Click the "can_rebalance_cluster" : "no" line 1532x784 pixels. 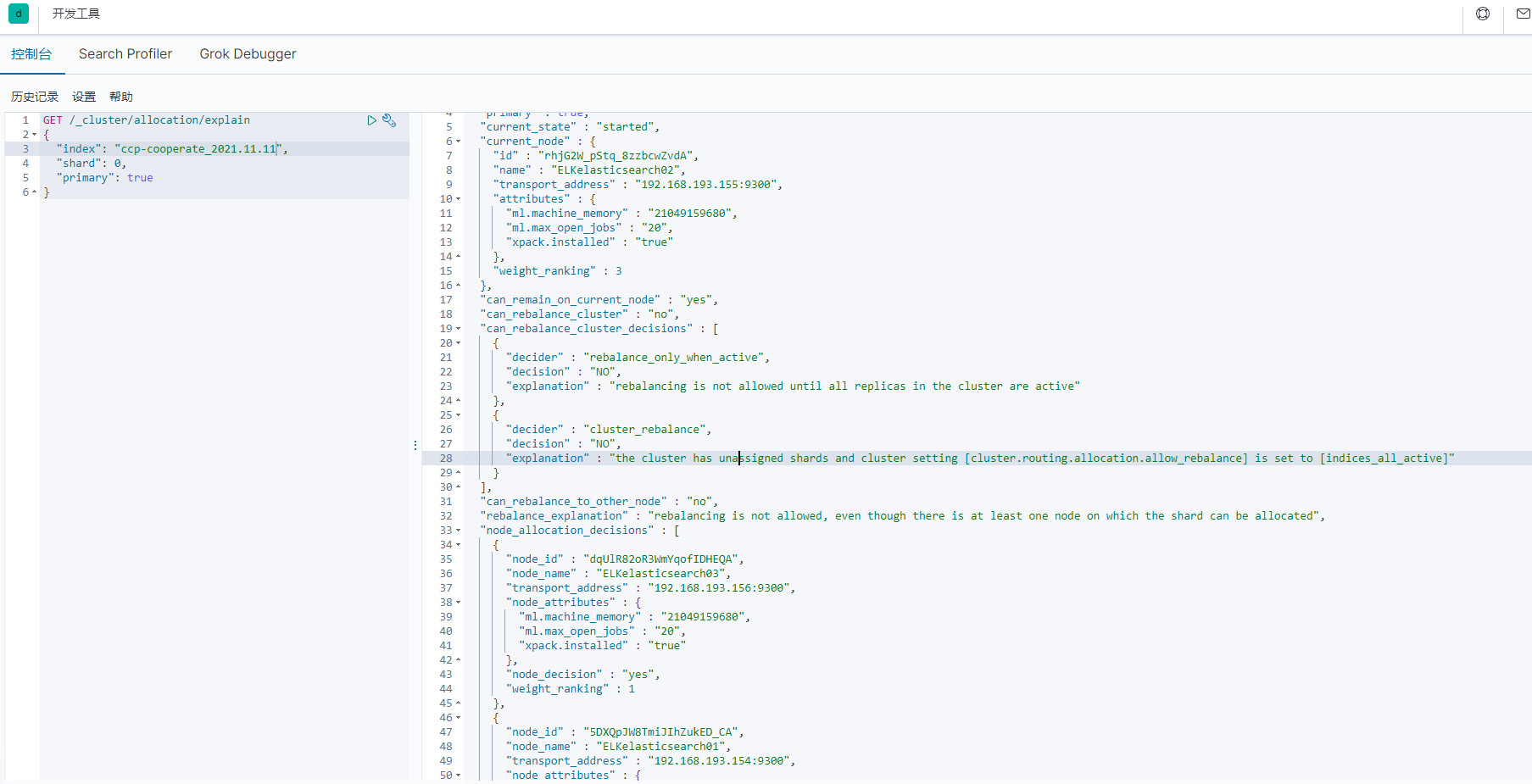coord(580,314)
